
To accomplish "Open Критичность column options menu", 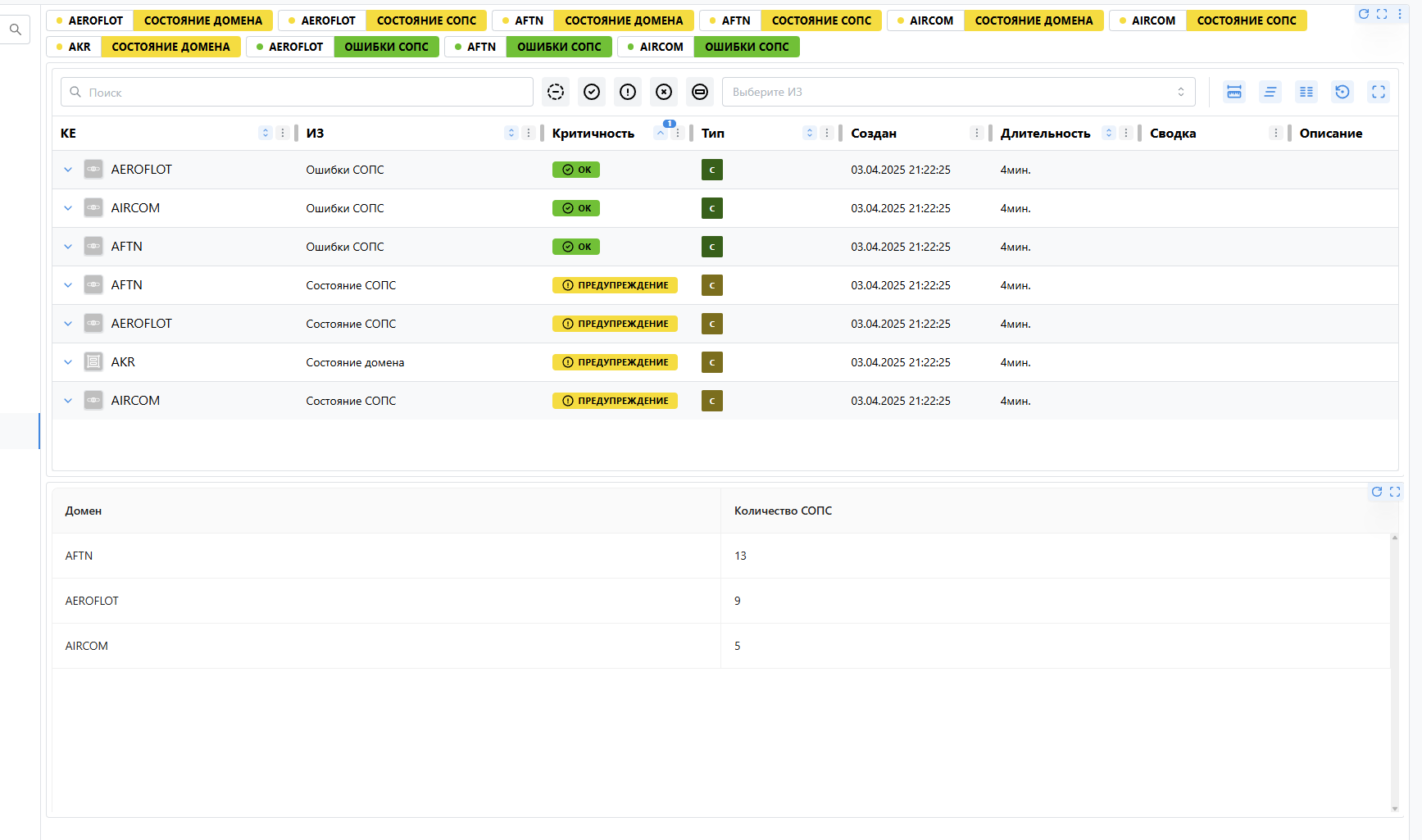I will click(678, 133).
